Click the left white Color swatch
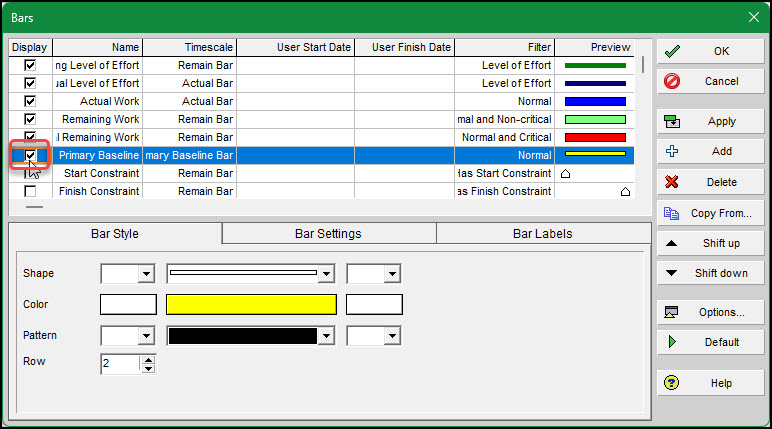The image size is (772, 429). click(x=128, y=304)
